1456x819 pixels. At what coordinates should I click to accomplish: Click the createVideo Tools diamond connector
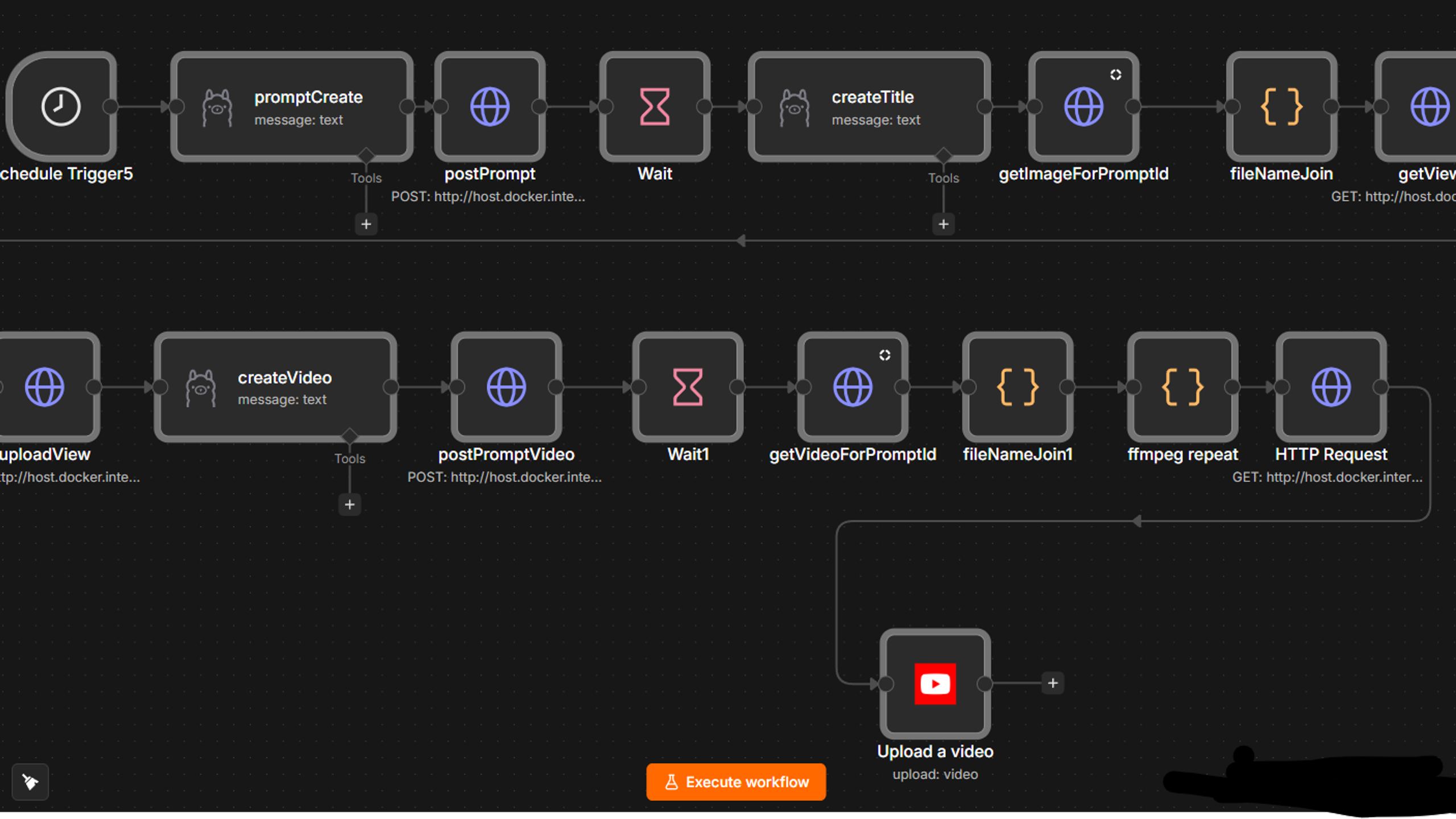click(350, 436)
